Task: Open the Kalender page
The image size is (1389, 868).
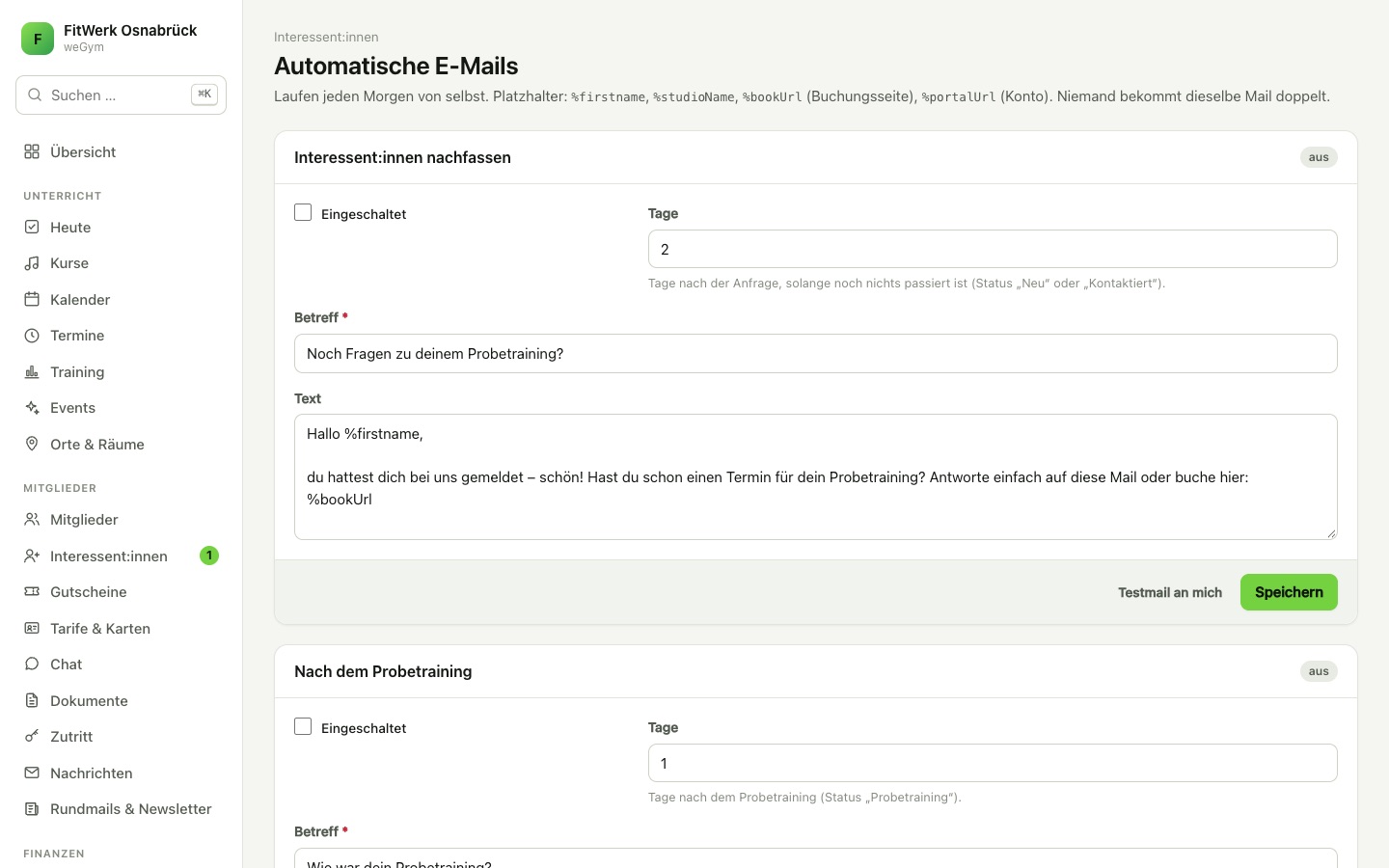Action: click(122, 299)
